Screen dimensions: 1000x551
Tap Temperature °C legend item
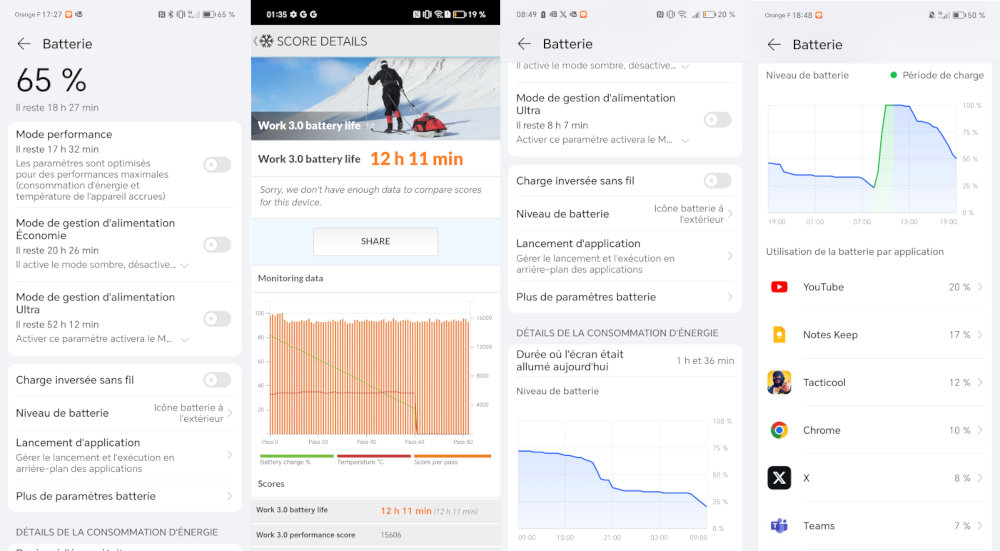[373, 459]
